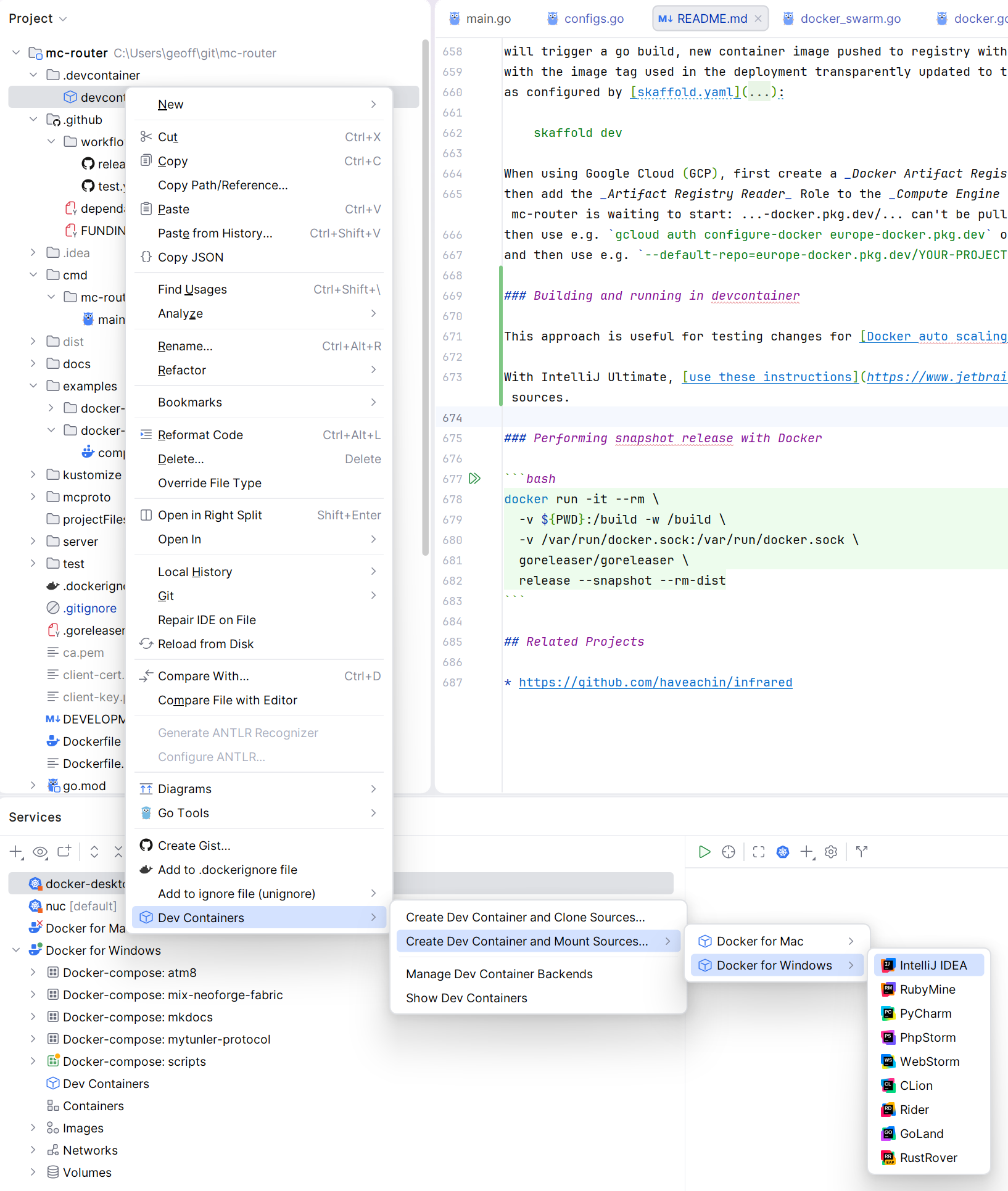Click Copy Path/Reference entry
The width and height of the screenshot is (1008, 1191).
tap(260, 185)
